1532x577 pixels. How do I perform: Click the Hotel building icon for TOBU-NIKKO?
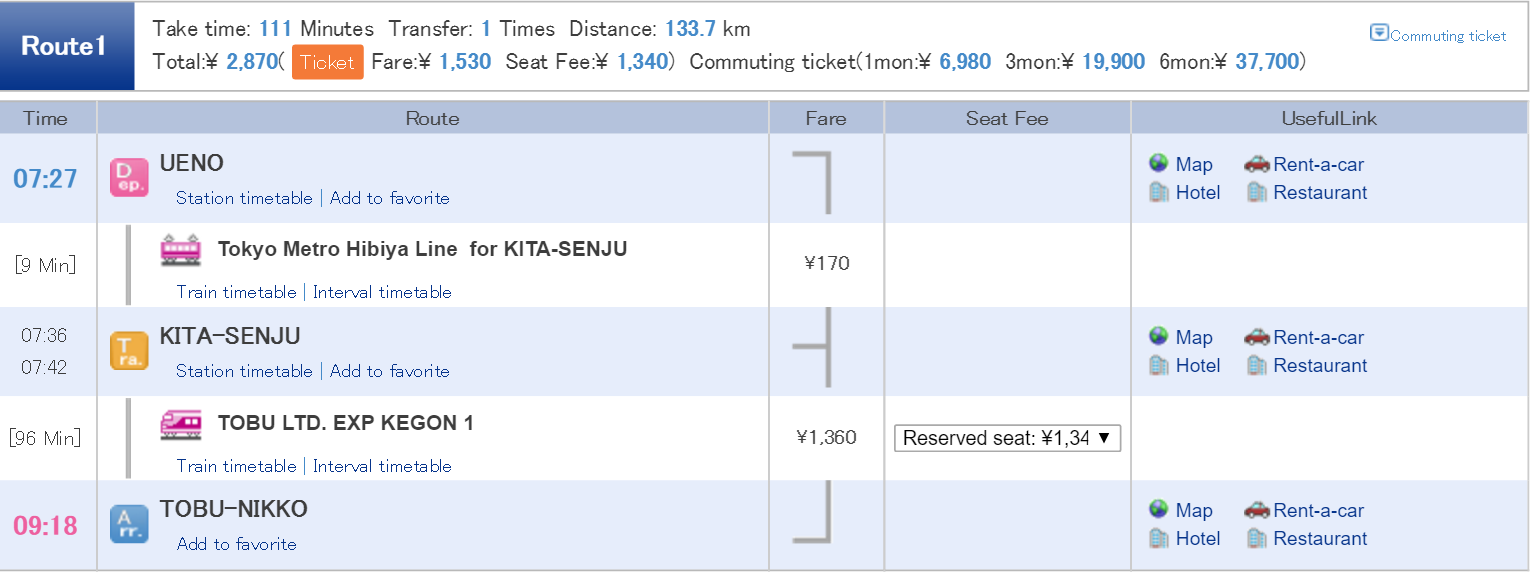click(1159, 538)
